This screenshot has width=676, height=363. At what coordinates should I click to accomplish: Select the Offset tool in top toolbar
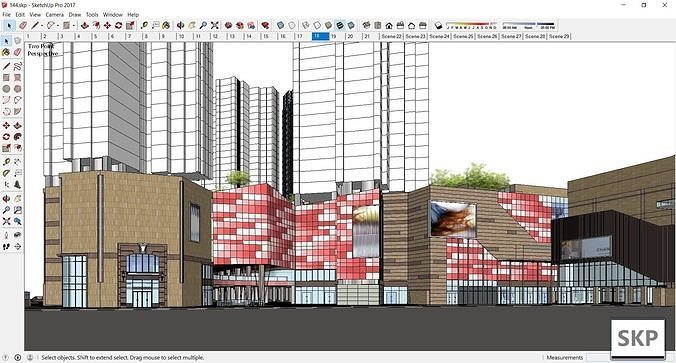(96, 25)
